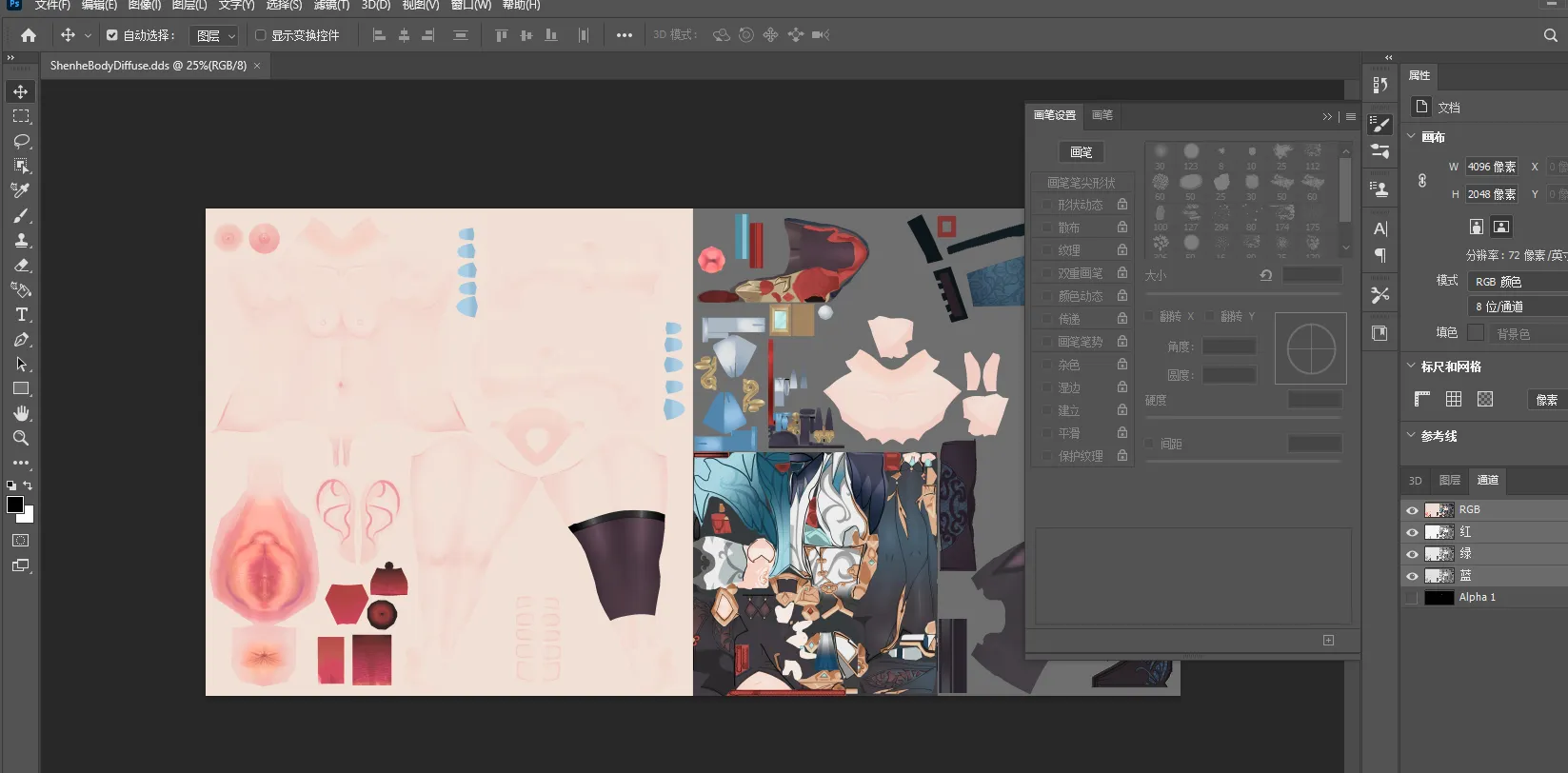Image resolution: width=1568 pixels, height=773 pixels.
Task: Click the Align top edges icon
Action: (501, 35)
